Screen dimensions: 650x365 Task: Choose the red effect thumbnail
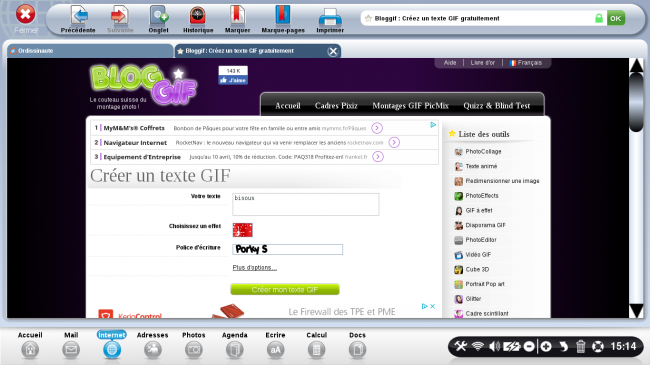tap(243, 230)
